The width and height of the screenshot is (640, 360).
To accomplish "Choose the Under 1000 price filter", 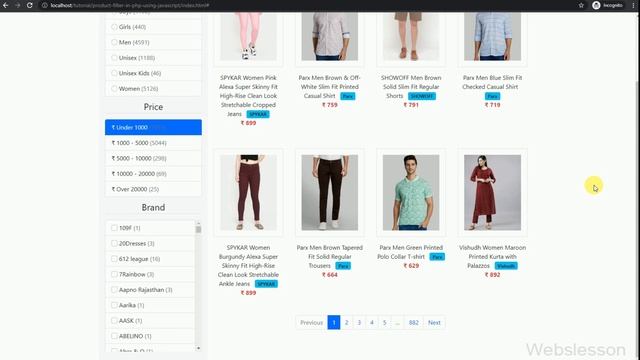I will [x=153, y=127].
